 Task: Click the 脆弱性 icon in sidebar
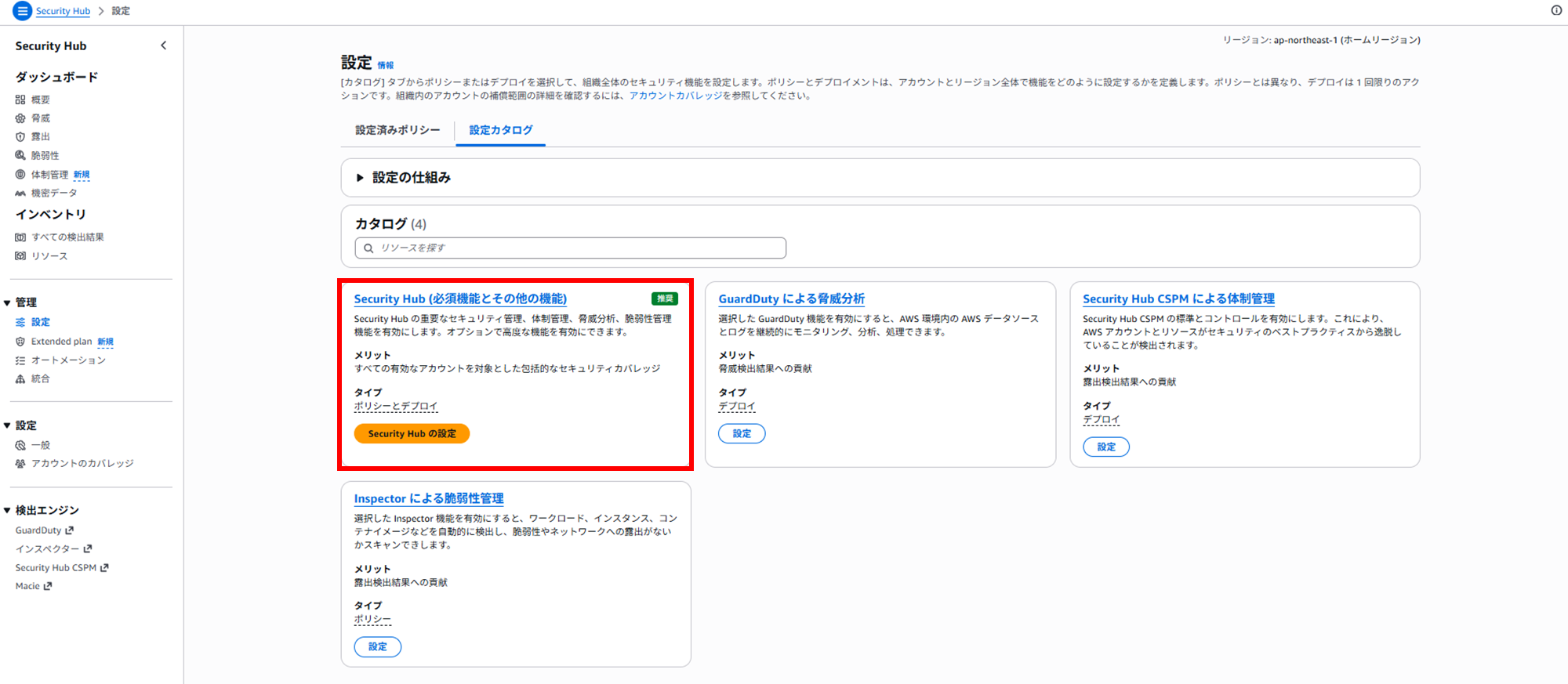[x=20, y=155]
